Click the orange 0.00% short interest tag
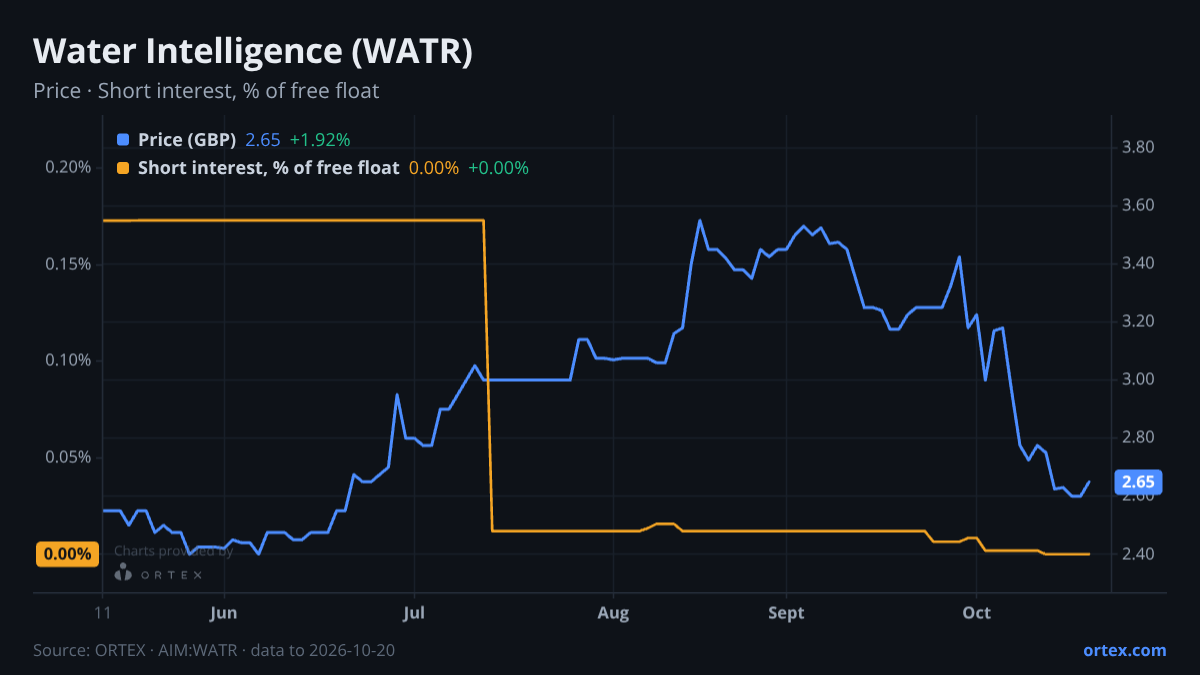 point(68,554)
